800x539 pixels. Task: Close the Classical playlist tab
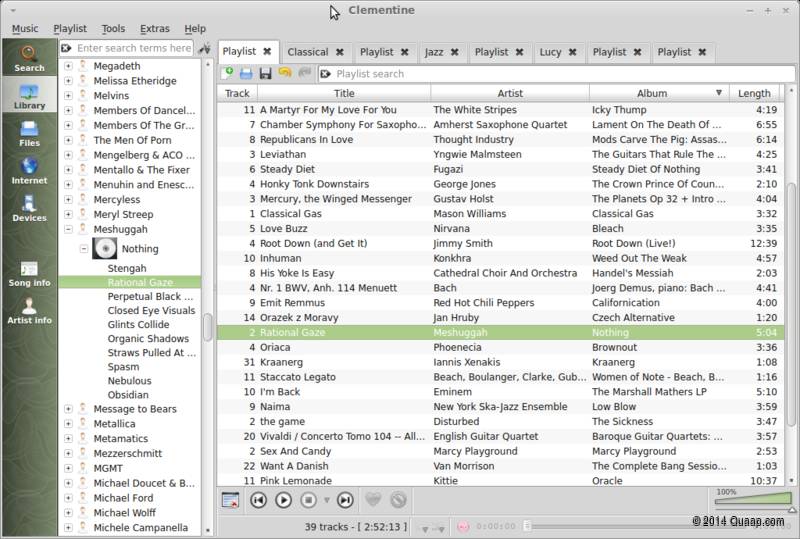(x=340, y=52)
